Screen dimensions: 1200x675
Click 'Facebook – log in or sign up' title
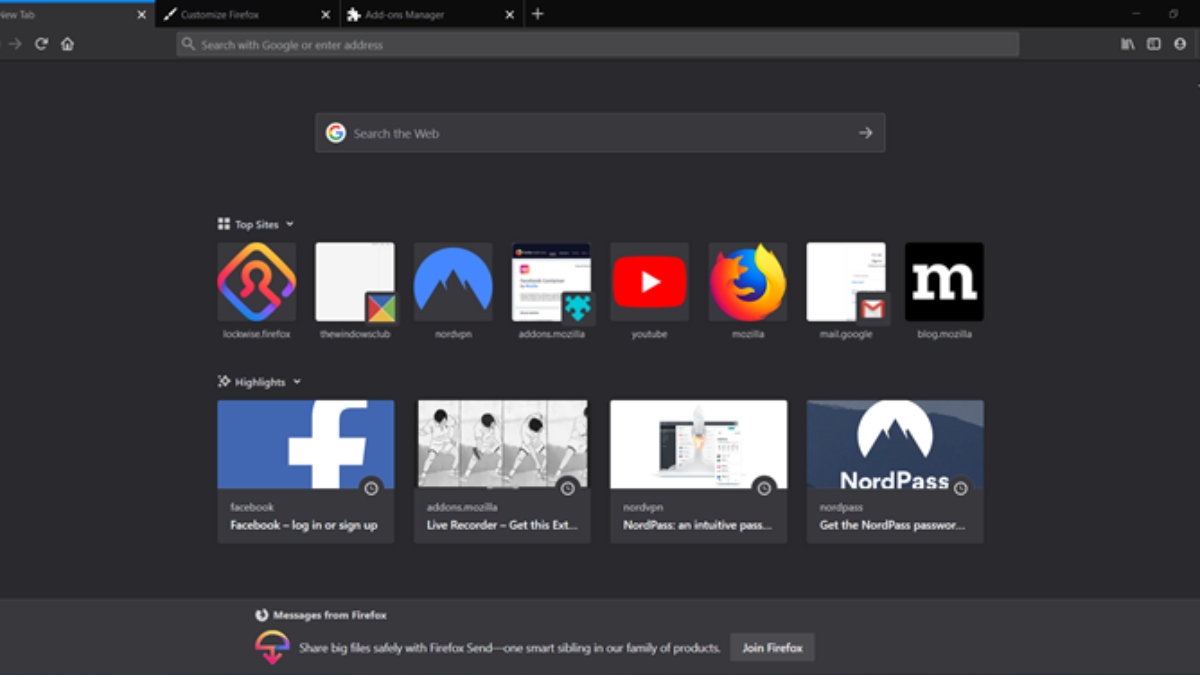pyautogui.click(x=304, y=525)
